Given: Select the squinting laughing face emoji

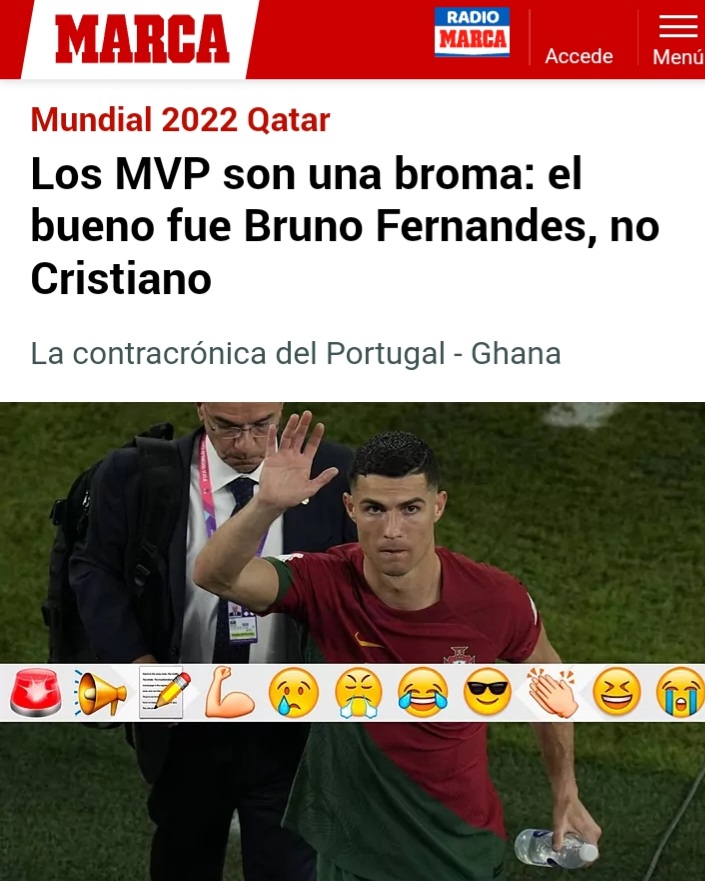Looking at the screenshot, I should coord(617,692).
